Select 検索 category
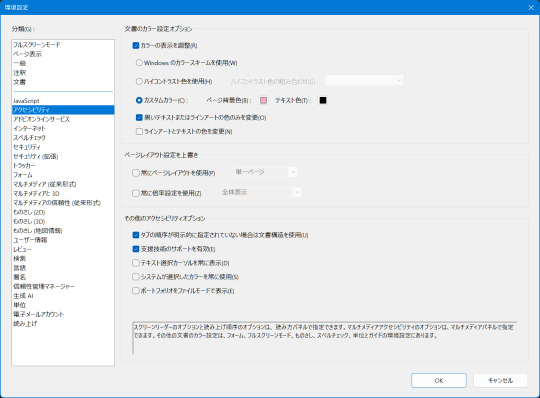 (x=63, y=259)
